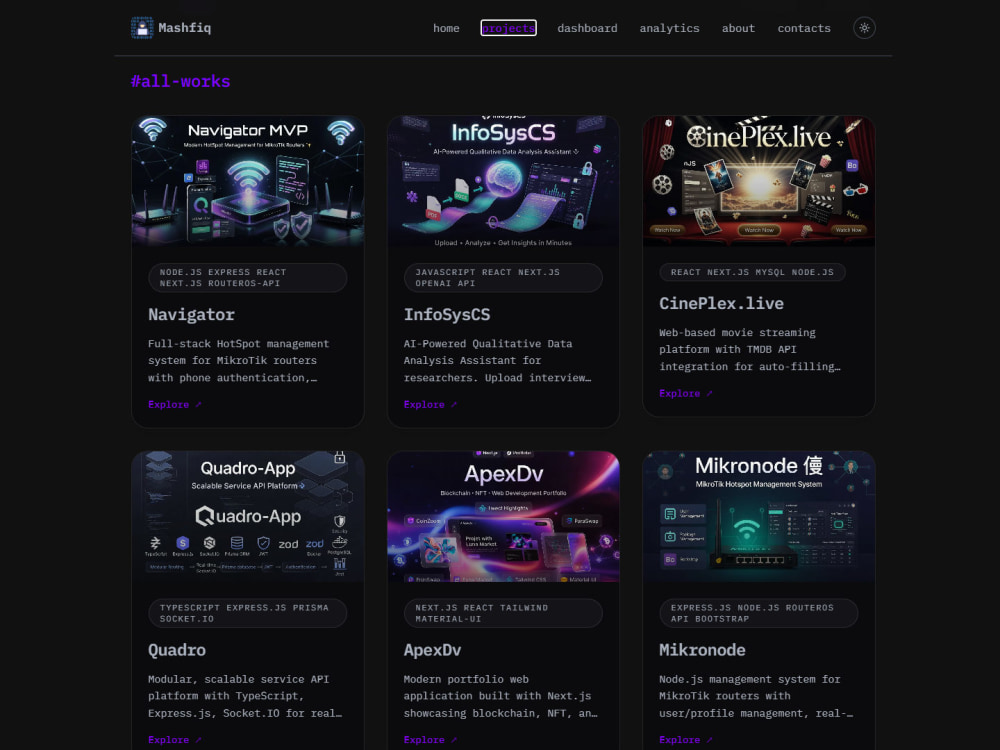Open the Mikronode thumbnail image
Screen dimensions: 1000x750
point(759,517)
